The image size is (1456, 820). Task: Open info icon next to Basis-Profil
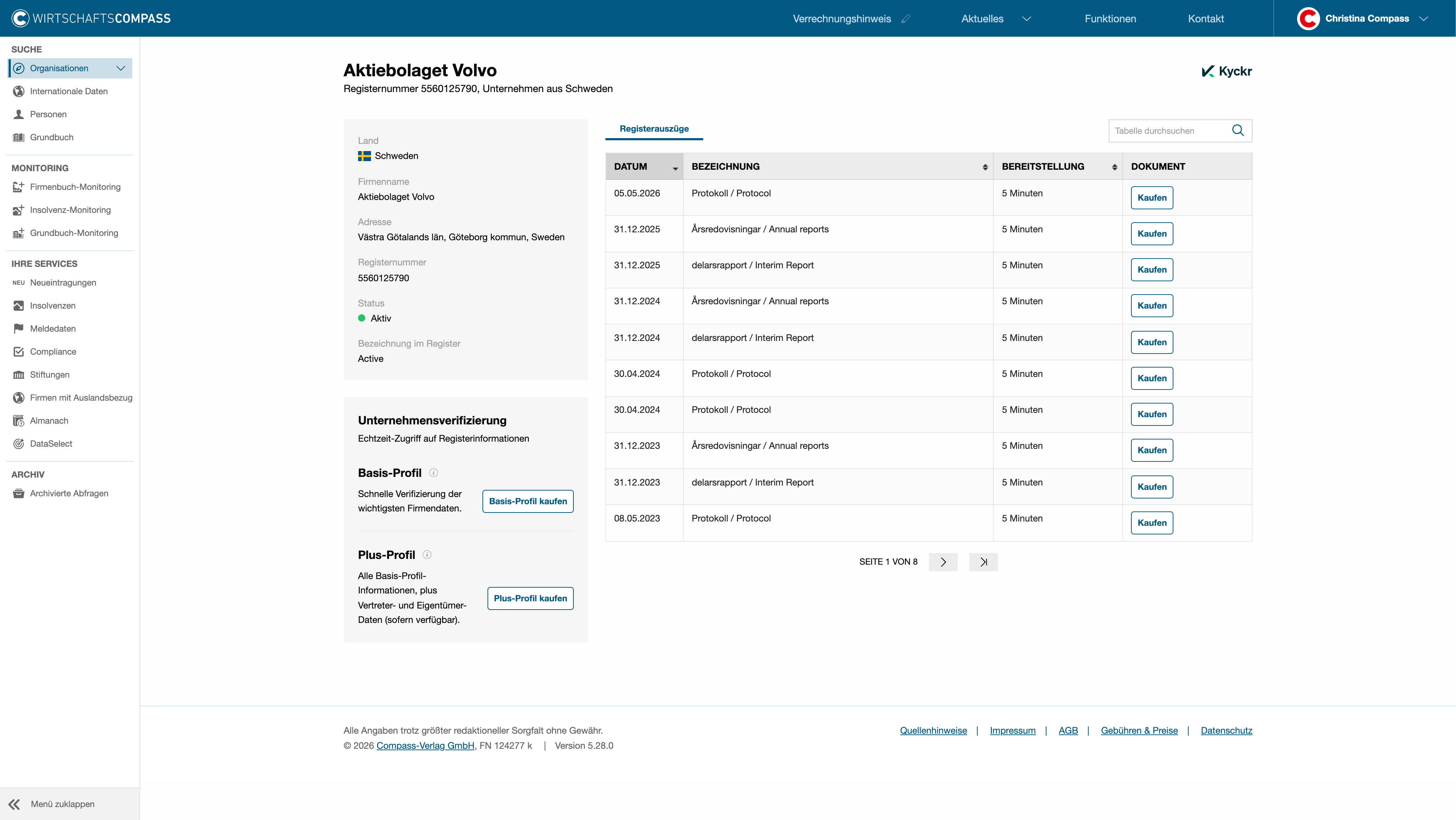(434, 473)
